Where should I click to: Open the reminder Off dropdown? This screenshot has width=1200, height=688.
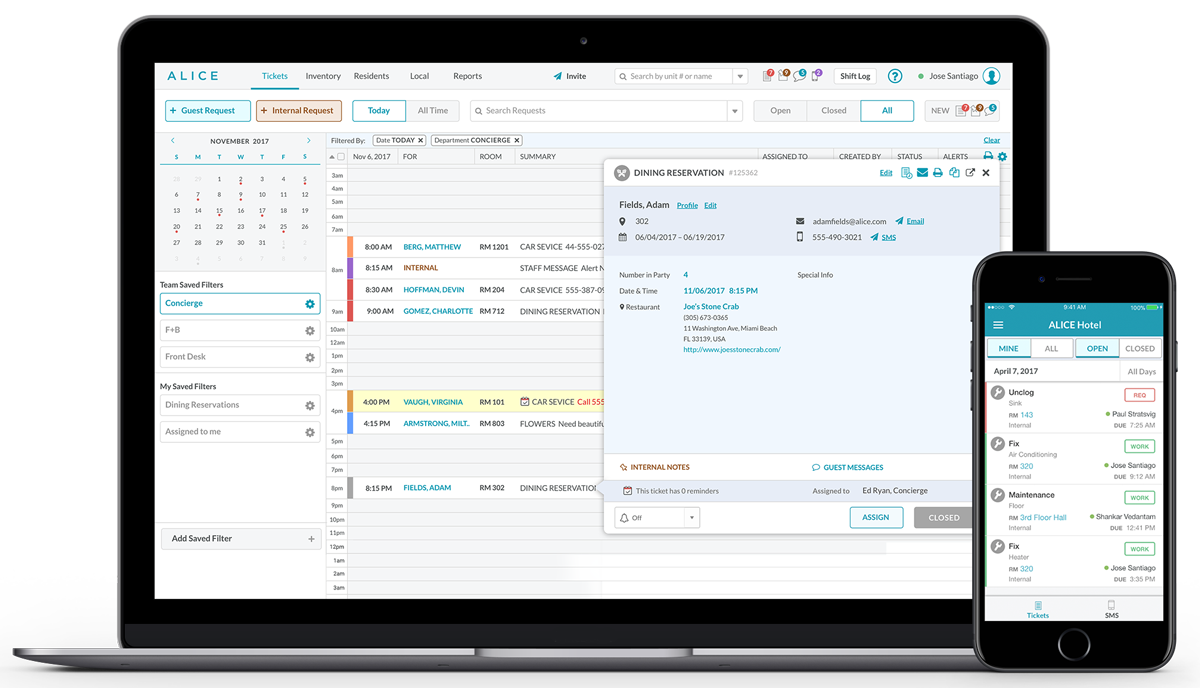(657, 518)
